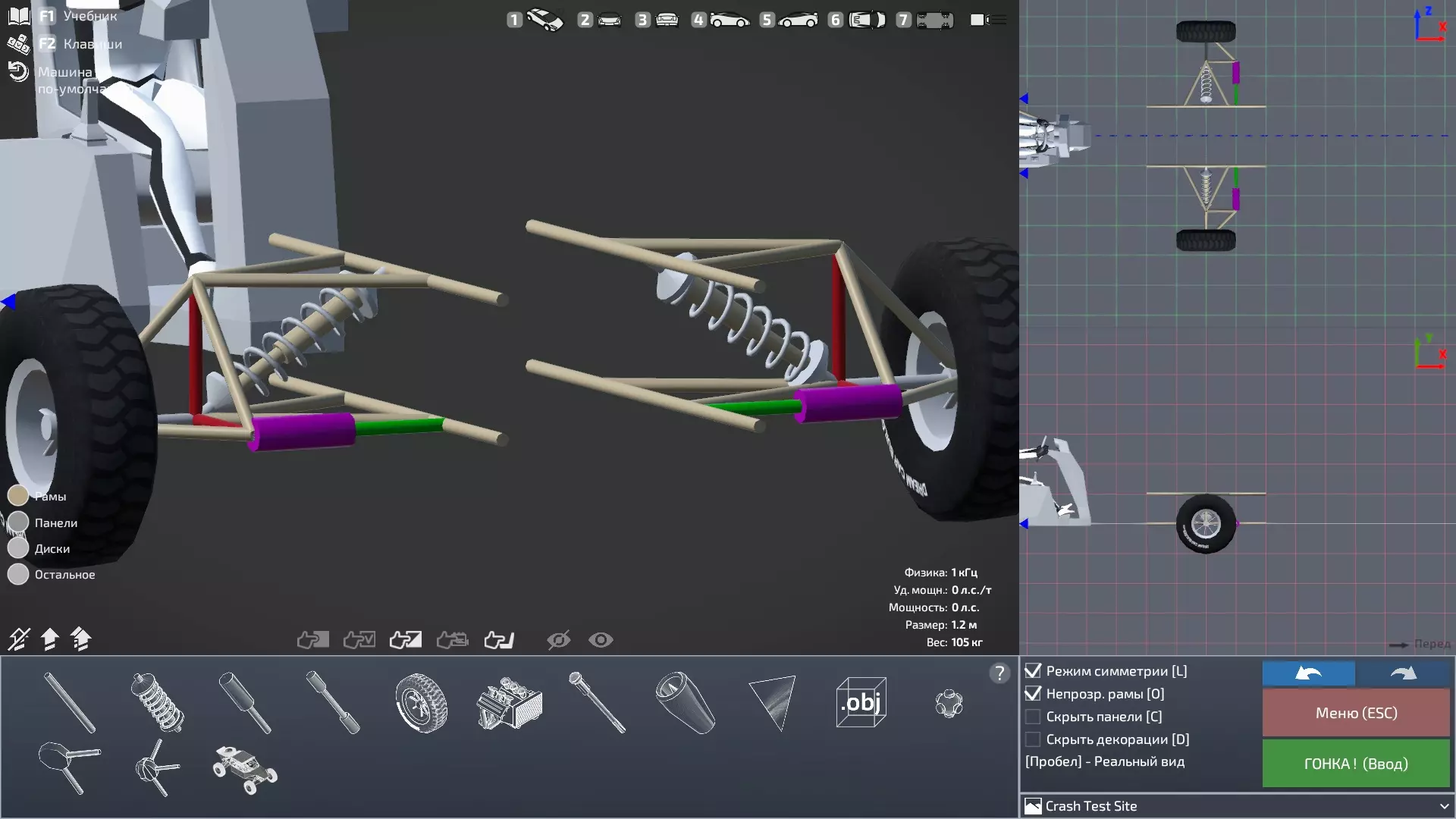Screen dimensions: 1456x819
Task: Select the wheel part tool
Action: coord(421,703)
